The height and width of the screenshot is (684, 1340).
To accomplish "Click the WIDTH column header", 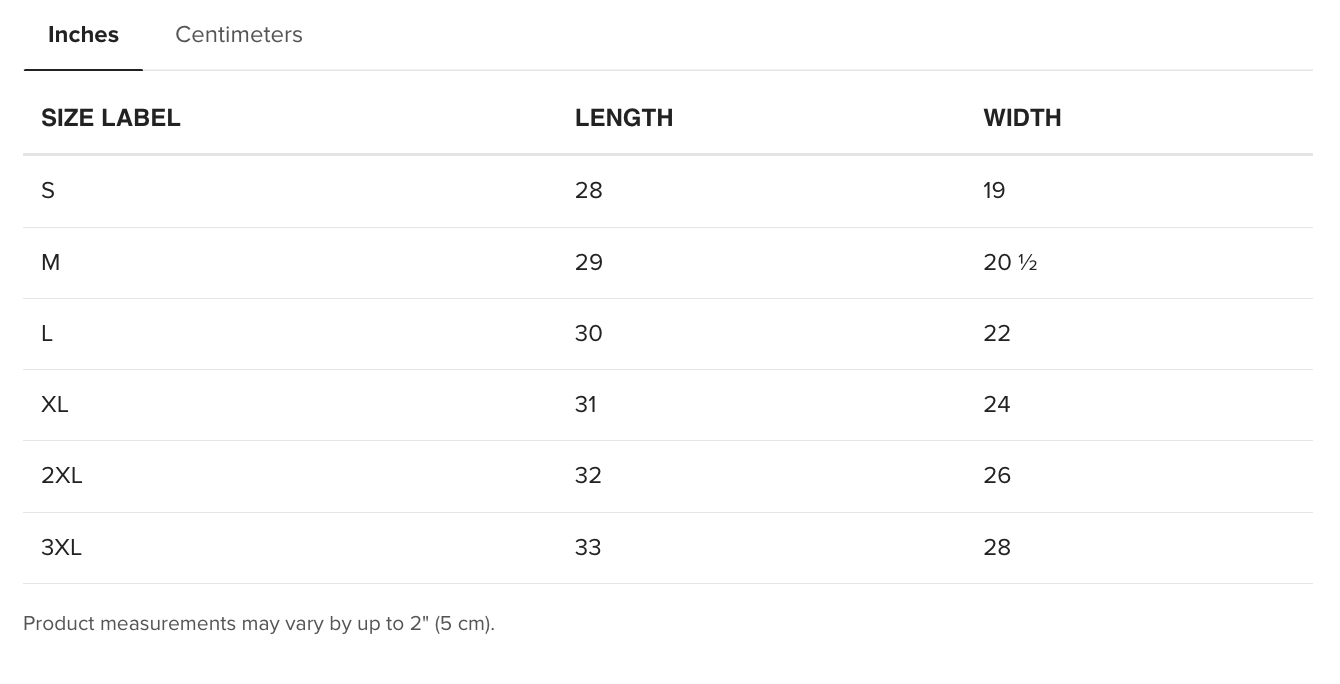I will pos(1022,118).
